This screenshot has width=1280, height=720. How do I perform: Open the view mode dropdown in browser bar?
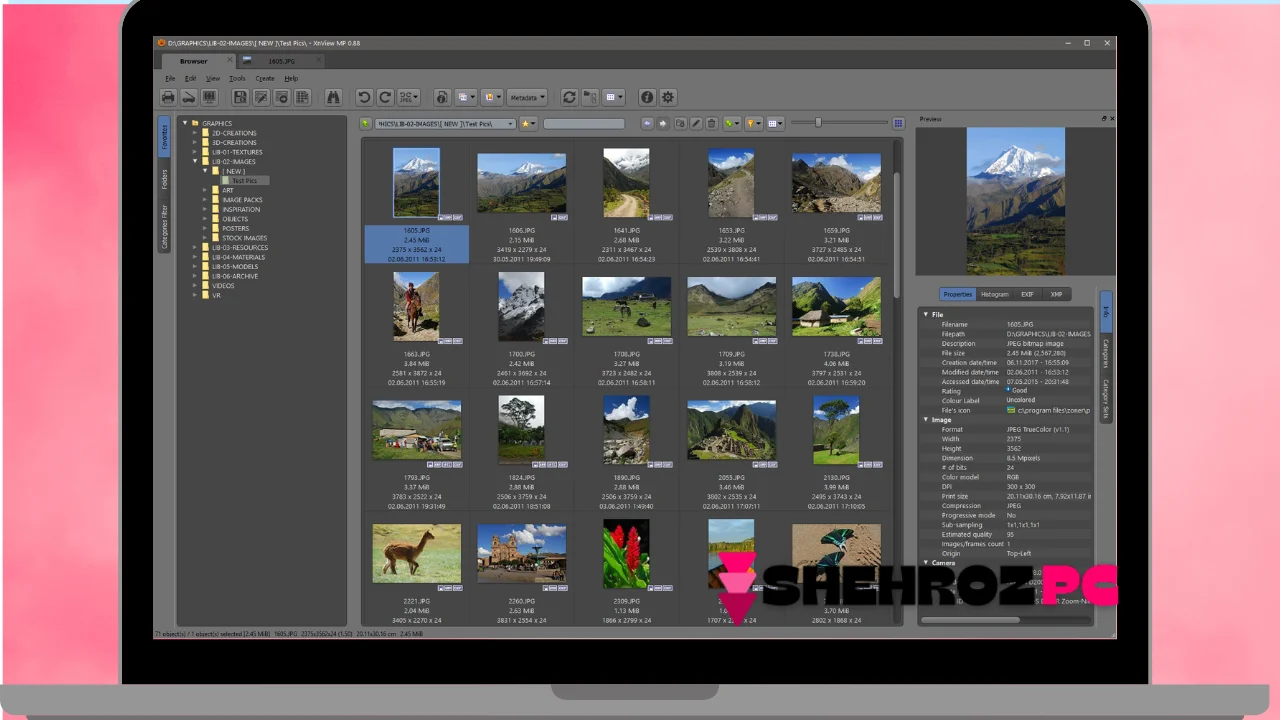[775, 123]
